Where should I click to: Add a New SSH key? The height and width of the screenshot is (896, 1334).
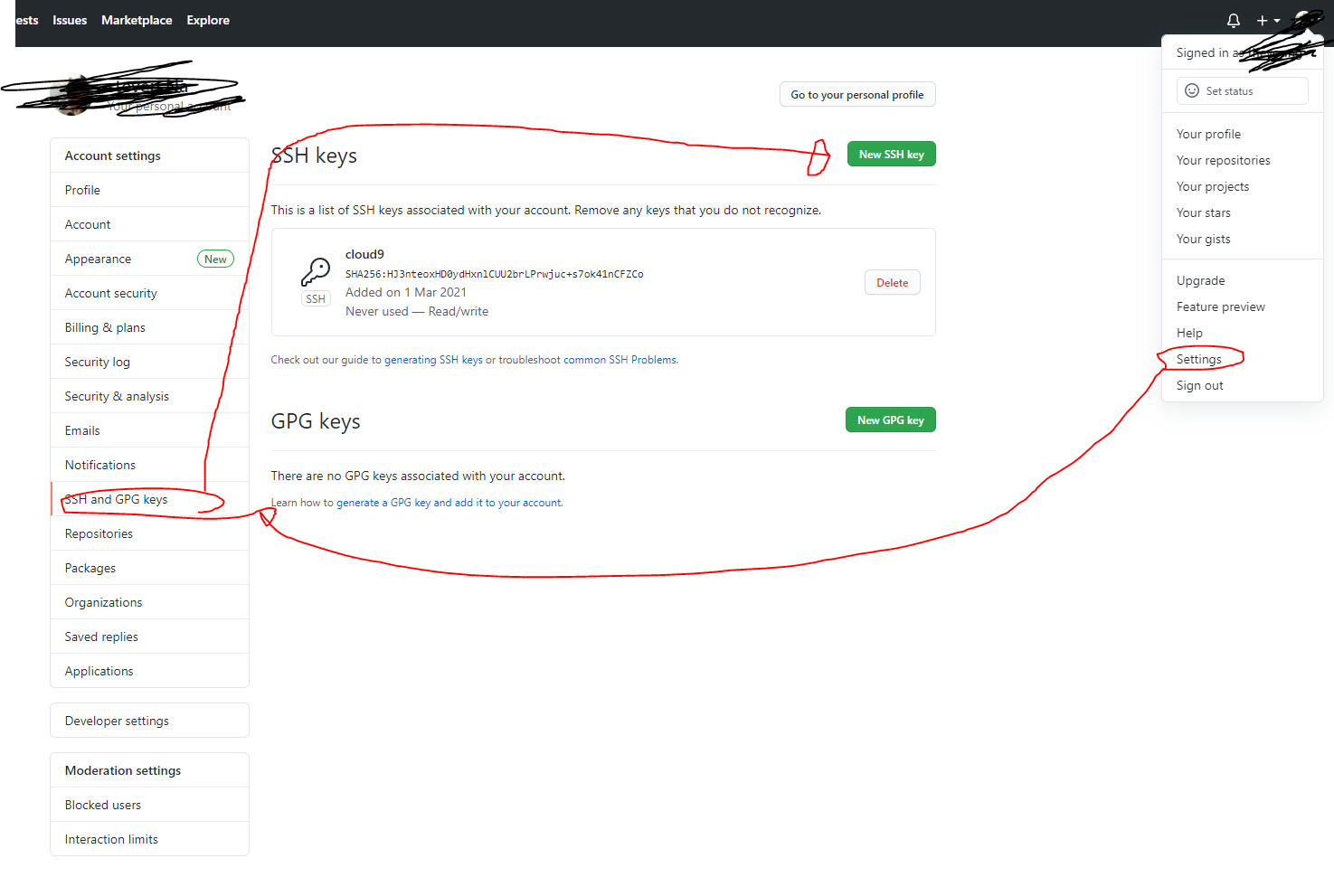(891, 154)
